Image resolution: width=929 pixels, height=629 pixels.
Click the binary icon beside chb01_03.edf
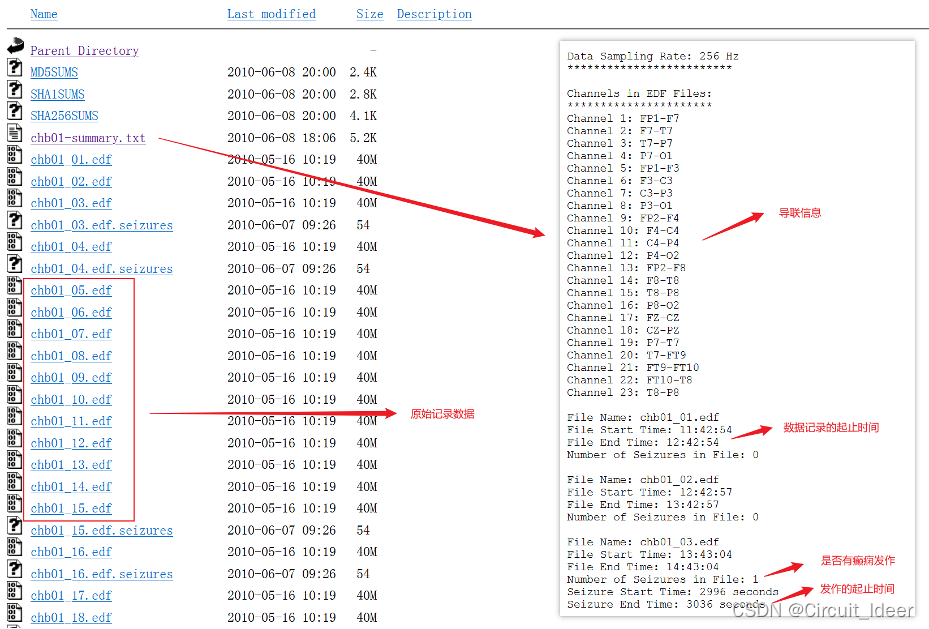tap(15, 198)
